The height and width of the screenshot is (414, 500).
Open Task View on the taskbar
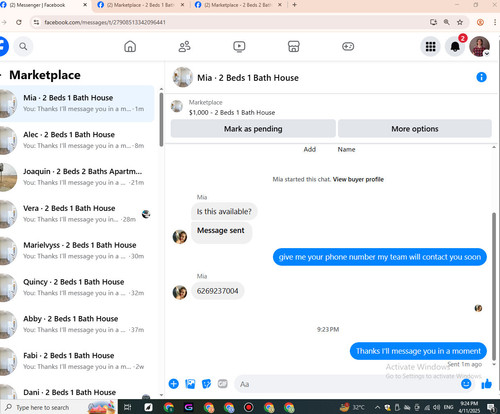point(127,407)
